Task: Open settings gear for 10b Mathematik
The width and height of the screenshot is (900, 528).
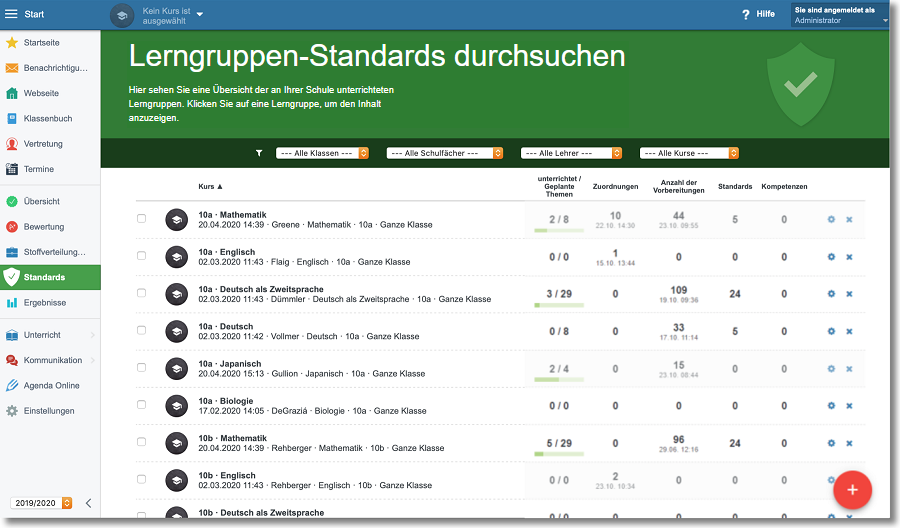Action: pos(831,443)
